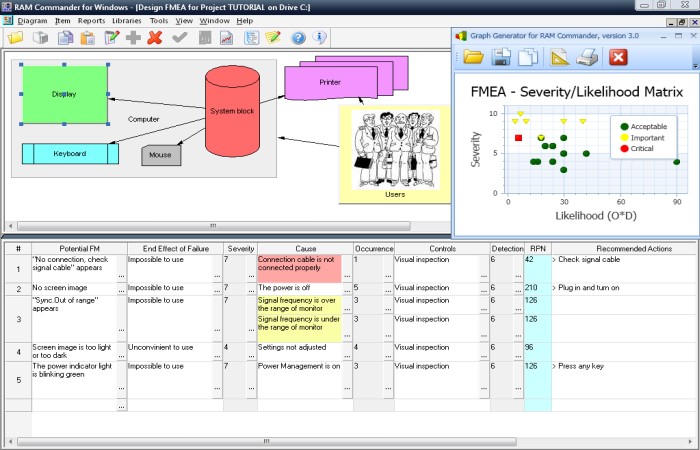Screen dimensions: 700x450
Task: Open ellipsis for 'Connection cable is not connected' cause
Action: (347, 276)
